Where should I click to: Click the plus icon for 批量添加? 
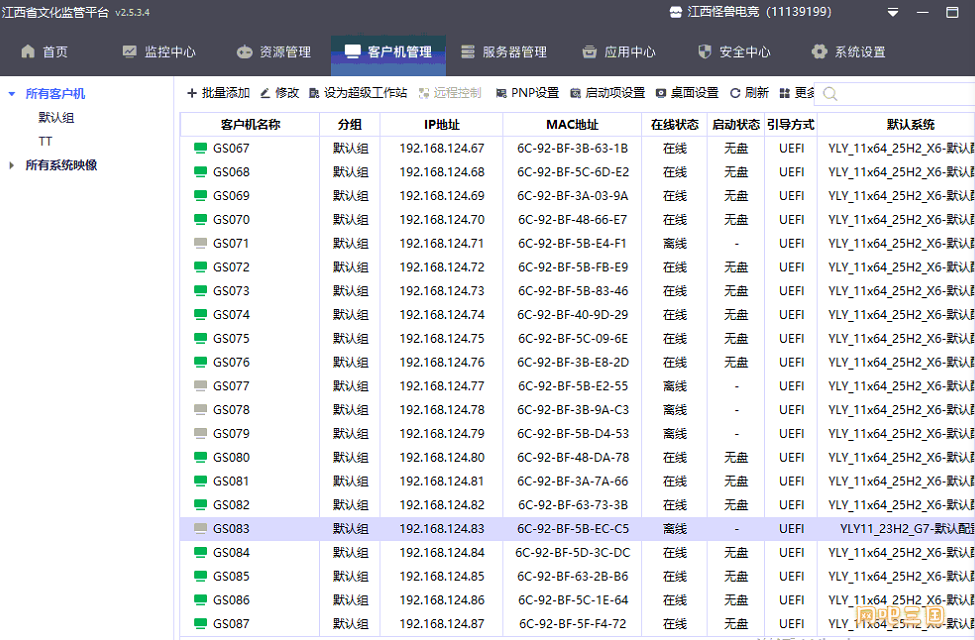[192, 93]
